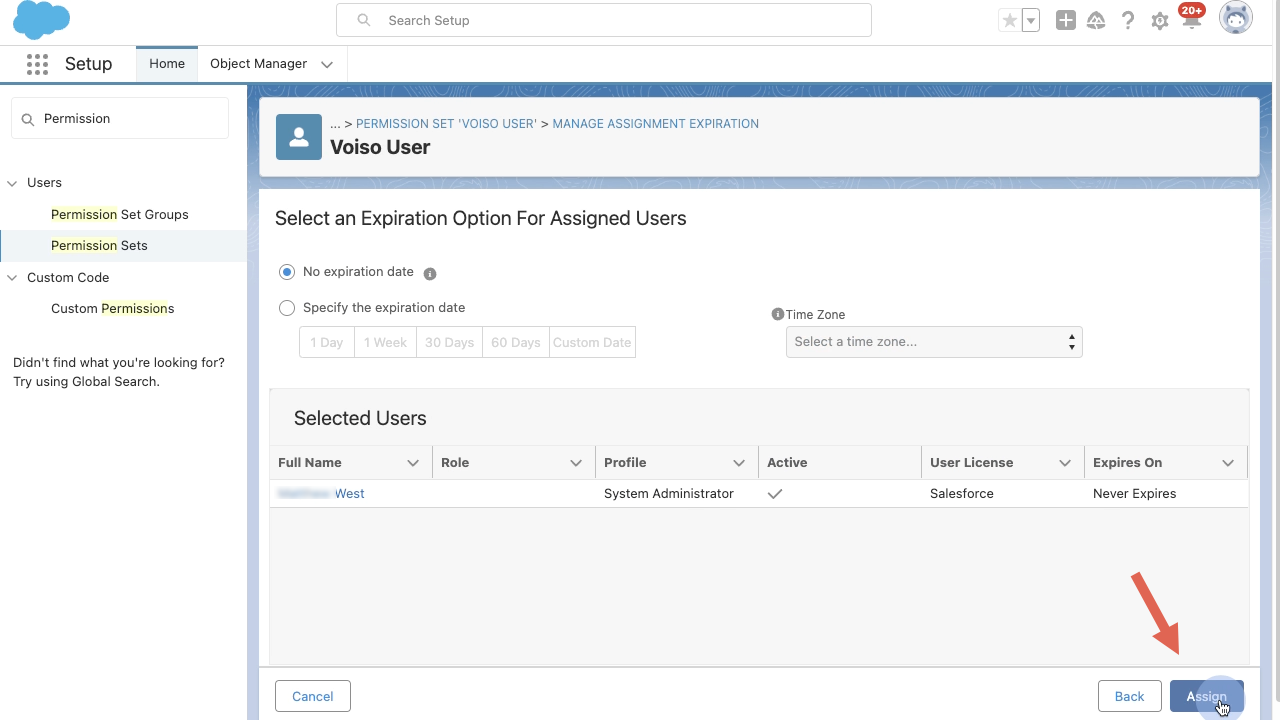Click the info icon beside No expiration date

pos(430,273)
